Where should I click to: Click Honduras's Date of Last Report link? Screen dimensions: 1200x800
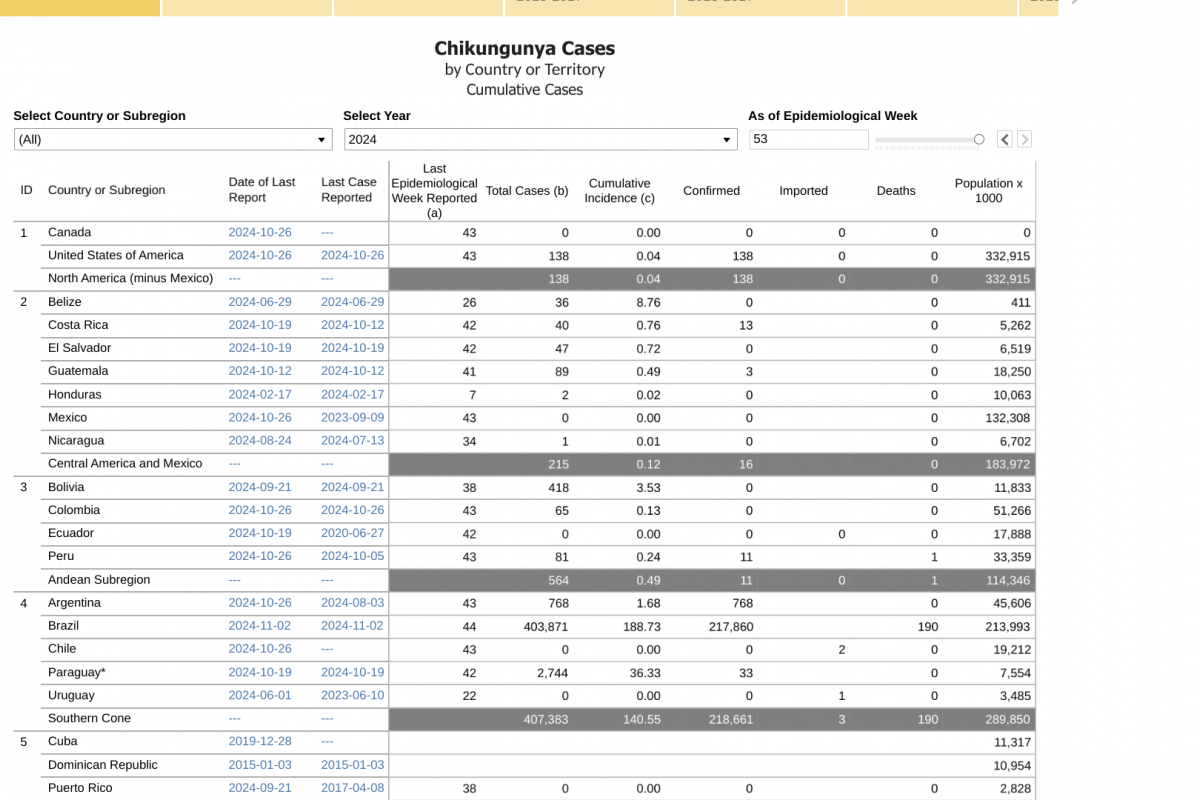tap(260, 395)
